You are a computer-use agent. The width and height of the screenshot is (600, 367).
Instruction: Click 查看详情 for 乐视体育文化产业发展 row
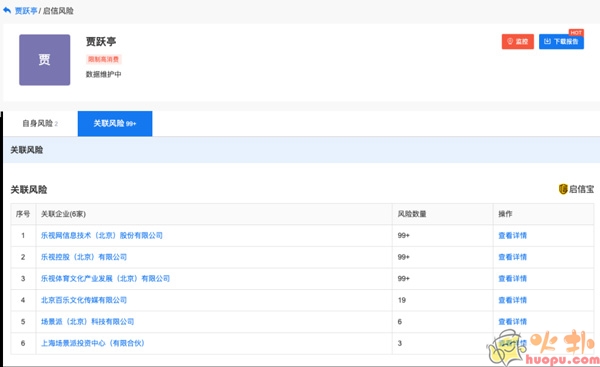[x=512, y=278]
